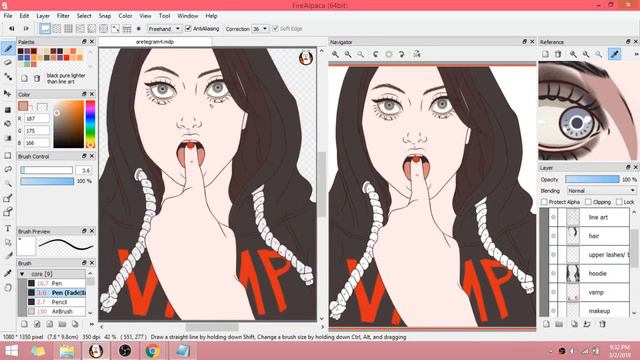Select the Gradient tool

pyautogui.click(x=8, y=138)
